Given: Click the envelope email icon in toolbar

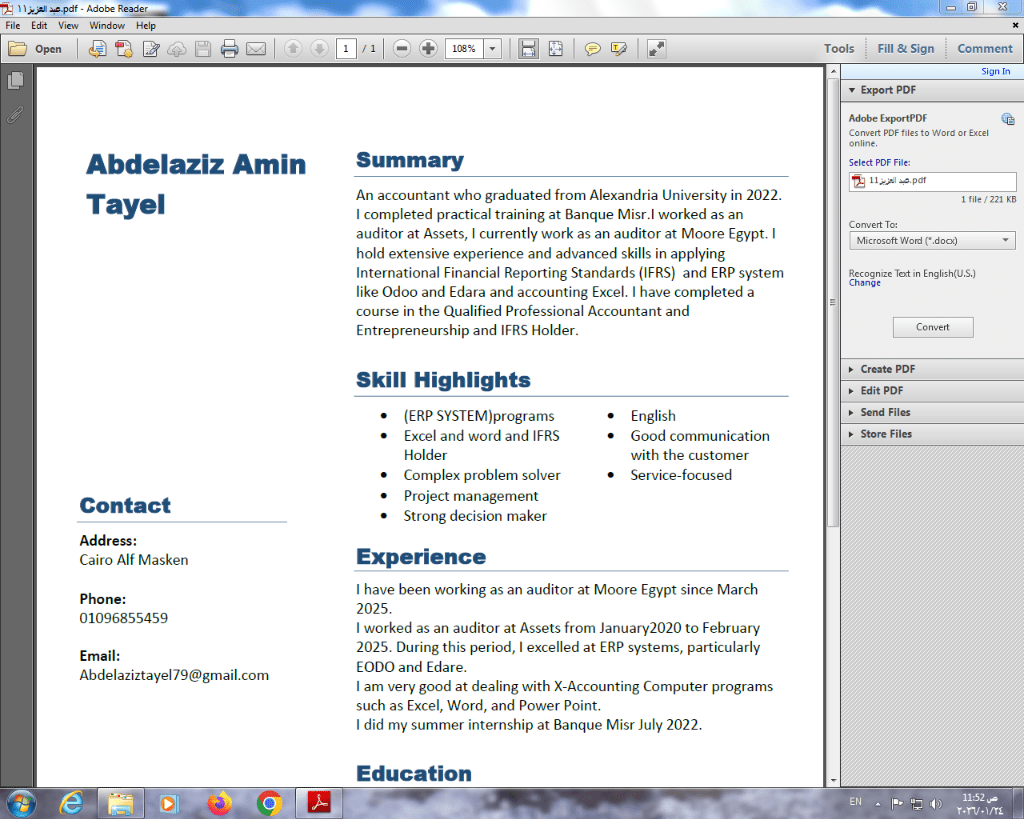Looking at the screenshot, I should pyautogui.click(x=256, y=48).
